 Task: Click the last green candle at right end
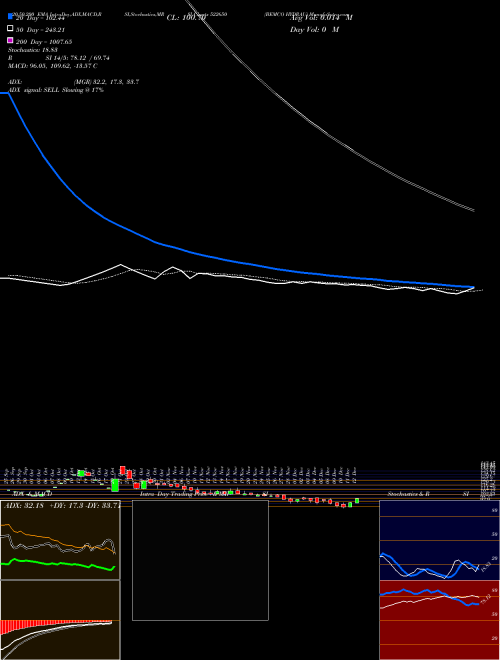357,500
